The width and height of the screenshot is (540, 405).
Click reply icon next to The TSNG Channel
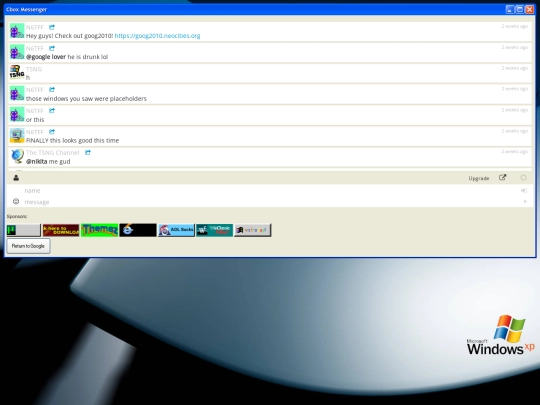point(88,152)
